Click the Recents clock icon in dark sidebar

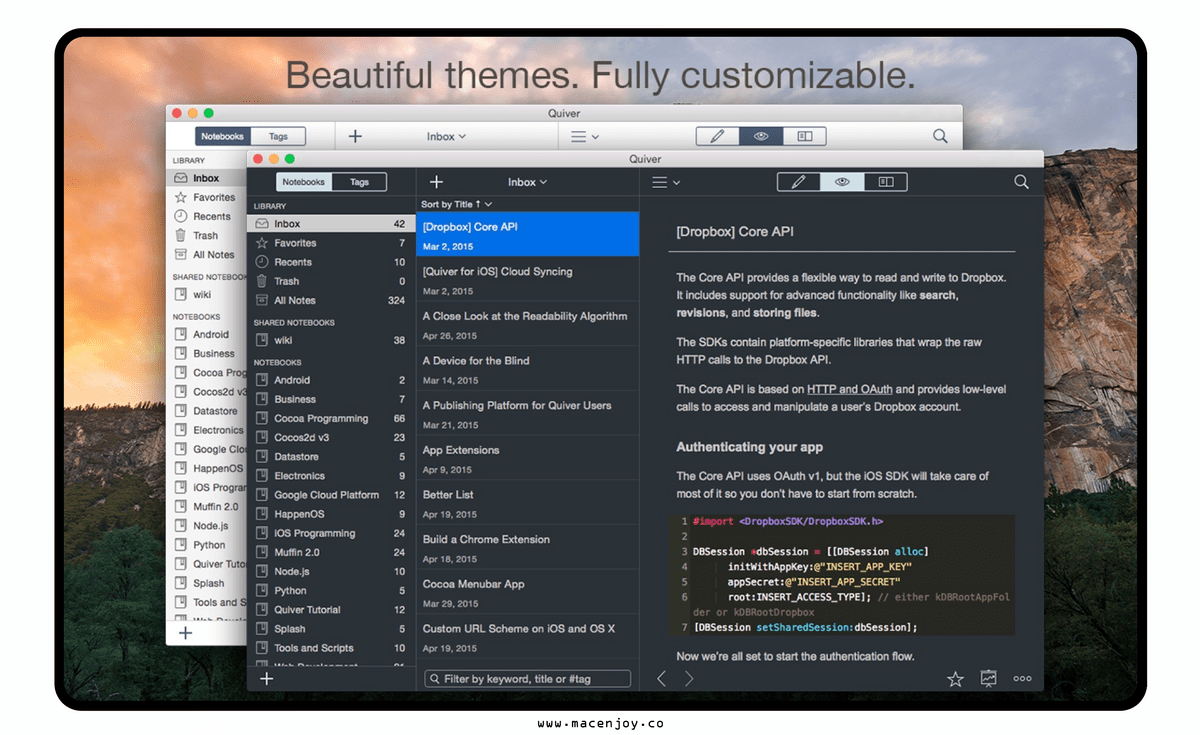point(261,262)
